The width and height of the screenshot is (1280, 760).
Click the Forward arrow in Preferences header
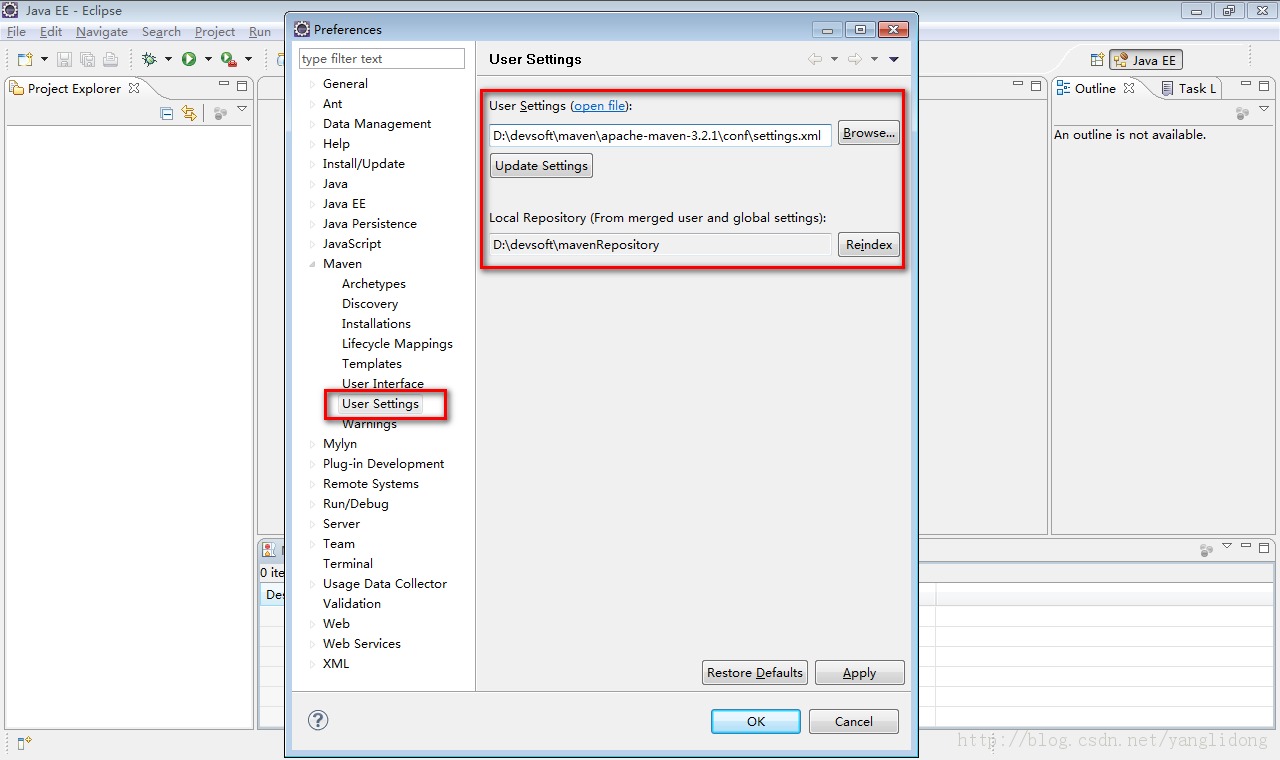click(x=855, y=59)
